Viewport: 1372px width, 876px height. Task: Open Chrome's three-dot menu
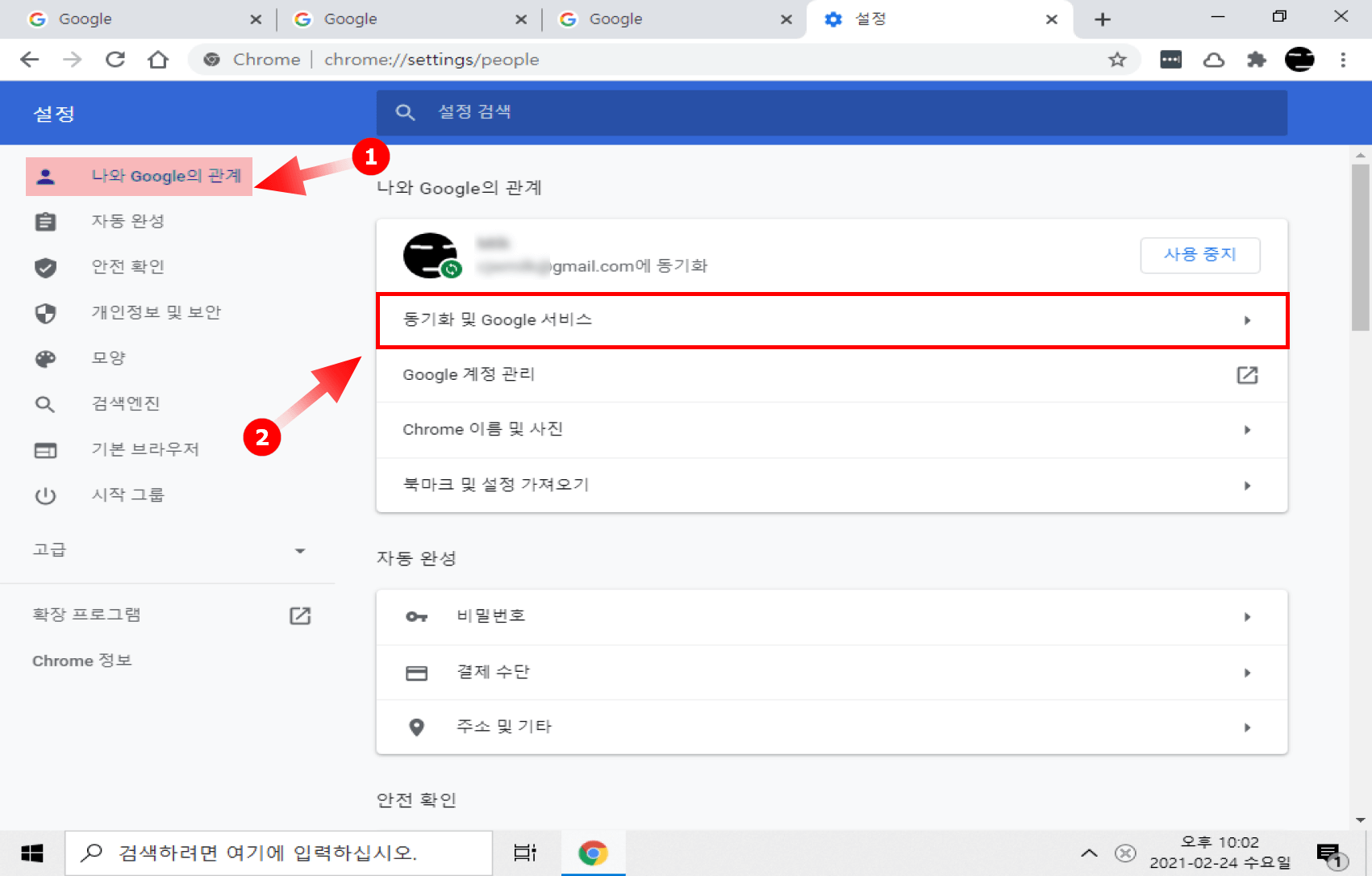1343,60
